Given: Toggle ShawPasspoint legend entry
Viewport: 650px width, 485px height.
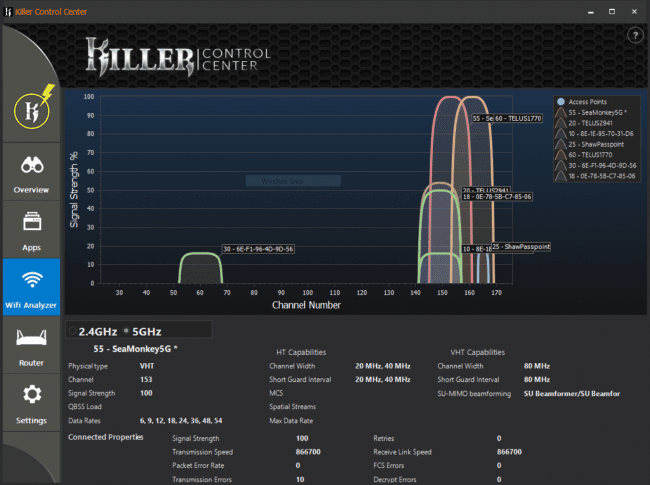Looking at the screenshot, I should [597, 143].
